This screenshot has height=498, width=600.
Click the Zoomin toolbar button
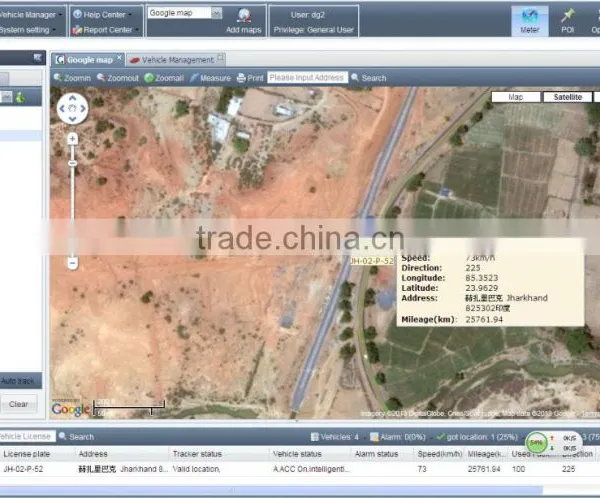coord(72,78)
